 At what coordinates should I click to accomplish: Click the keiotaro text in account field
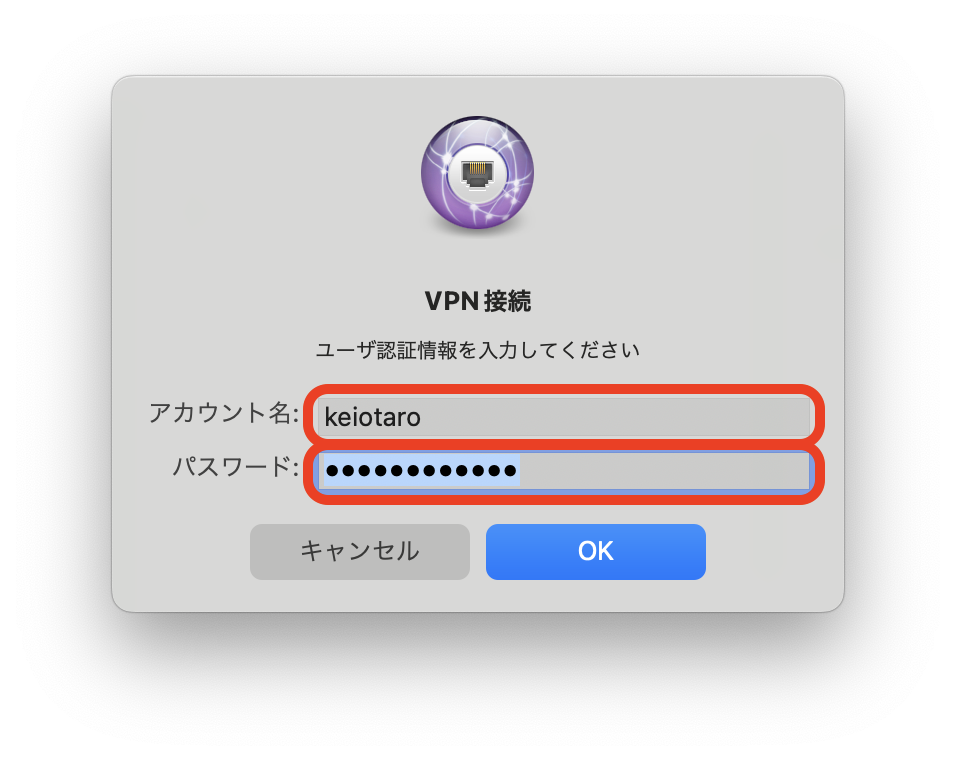point(373,417)
